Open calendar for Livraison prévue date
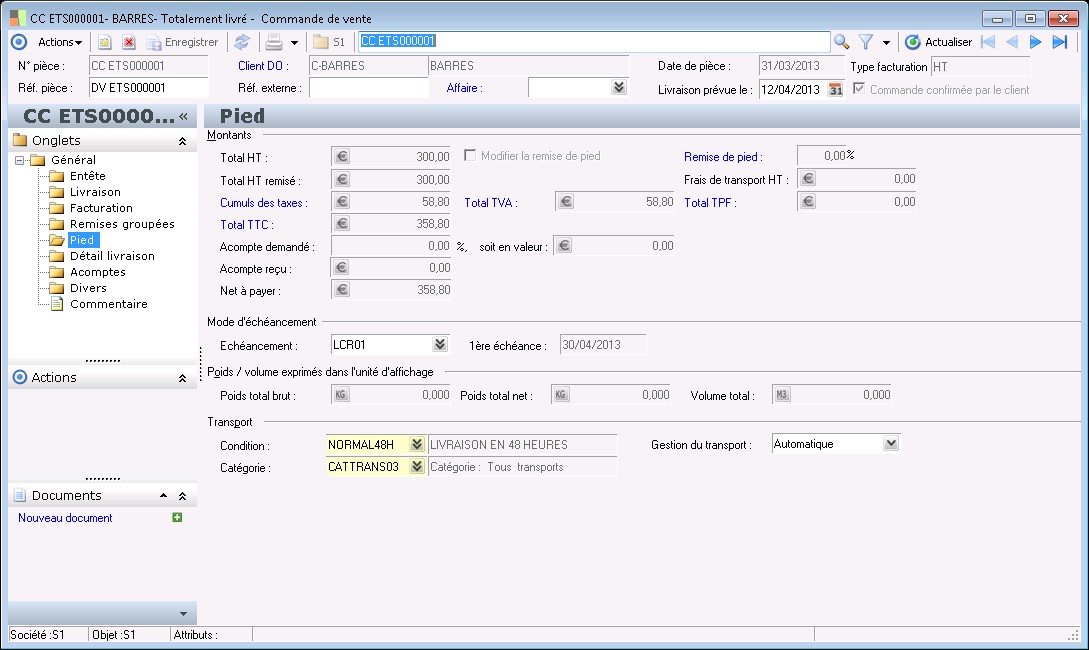The height and width of the screenshot is (650, 1089). point(835,89)
